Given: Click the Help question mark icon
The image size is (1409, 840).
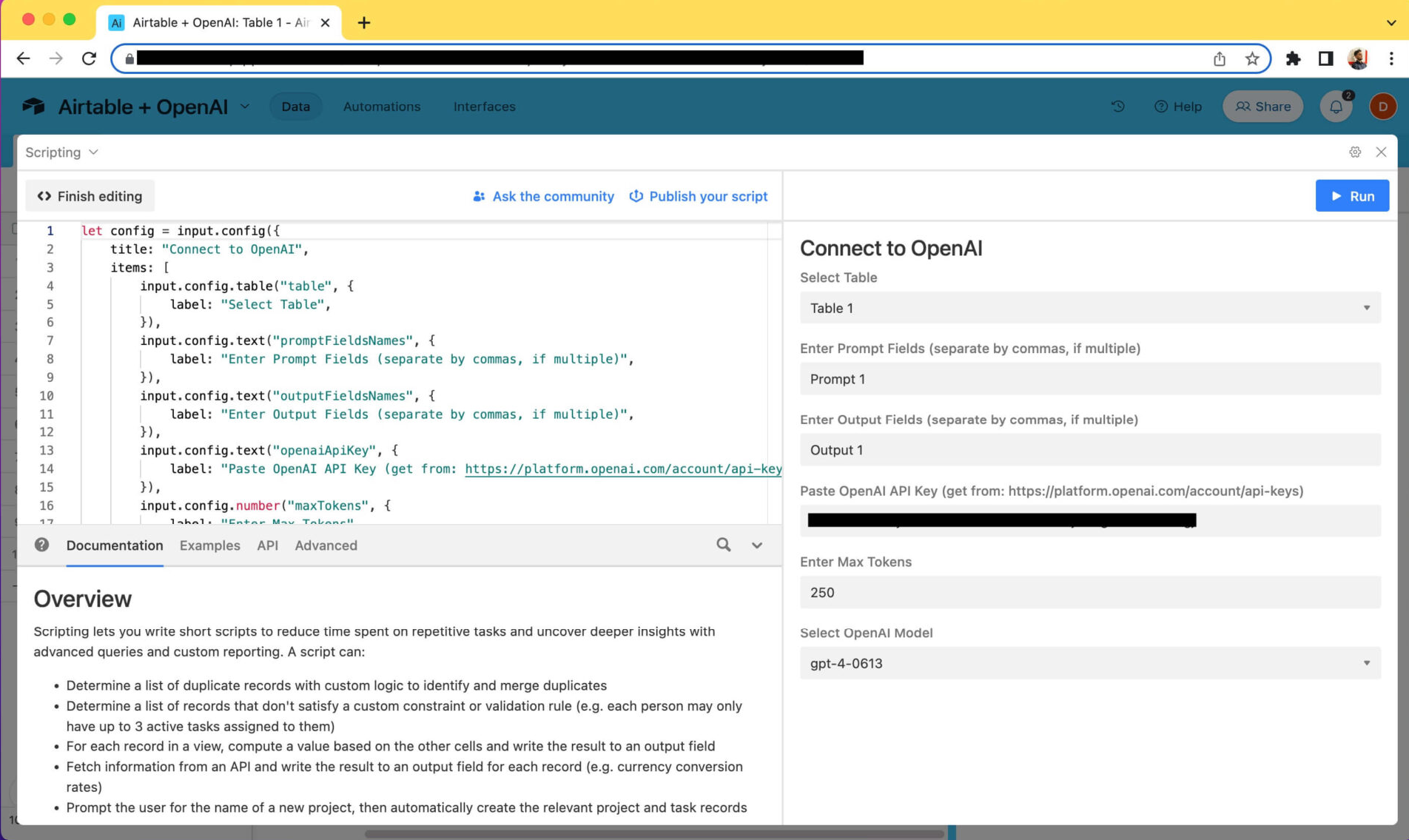Looking at the screenshot, I should pyautogui.click(x=1160, y=106).
